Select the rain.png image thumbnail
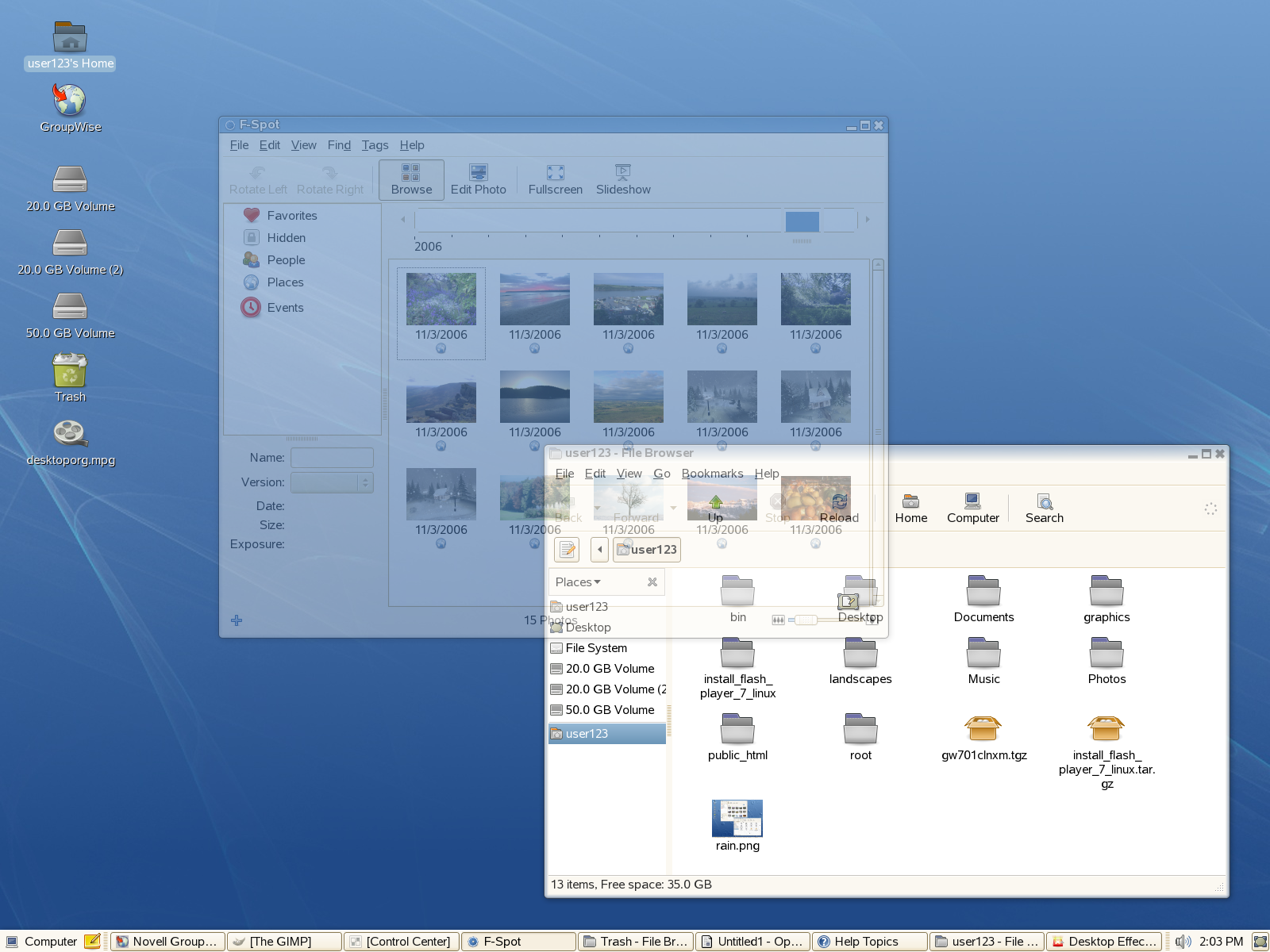This screenshot has height=952, width=1270. 737,819
